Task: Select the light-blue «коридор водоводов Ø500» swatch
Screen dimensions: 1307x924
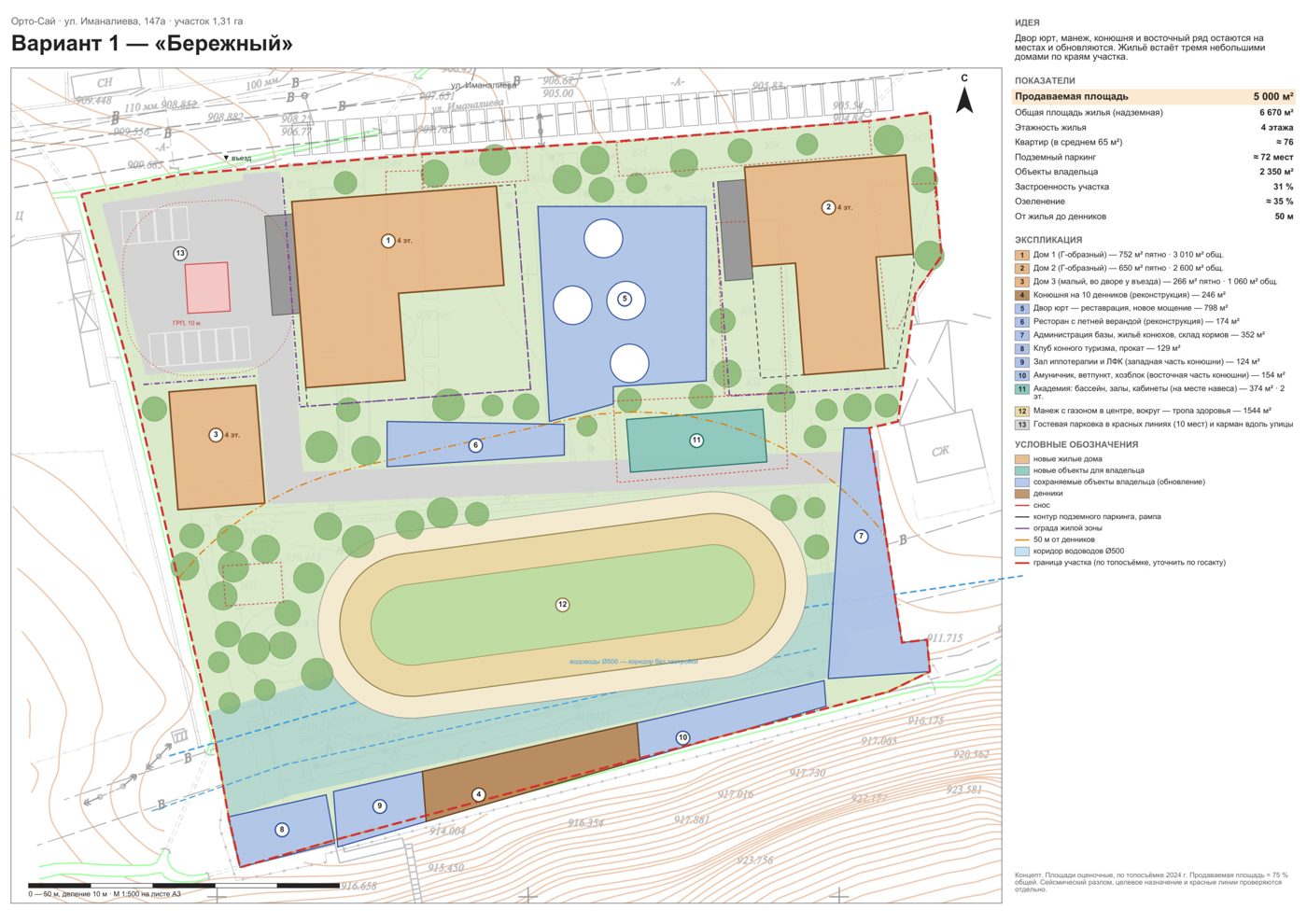Action: [1022, 552]
